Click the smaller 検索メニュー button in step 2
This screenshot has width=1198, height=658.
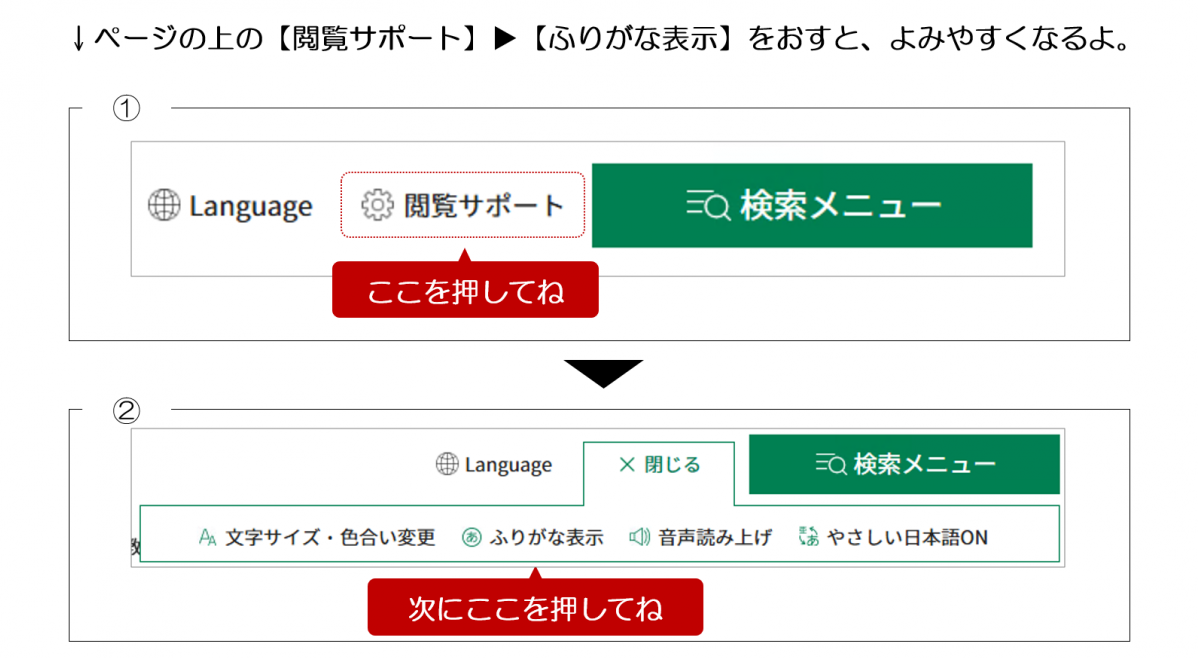(905, 464)
